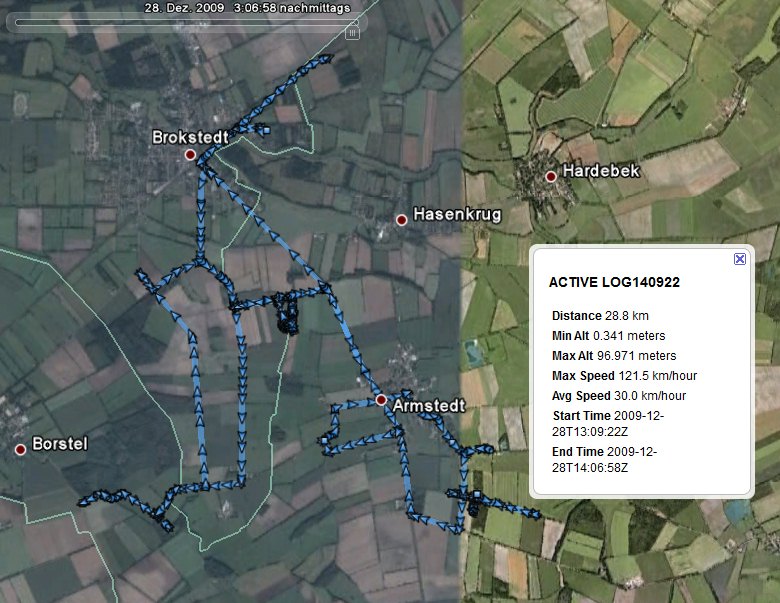
Task: Click the Borstel placemark marker
Action: [20, 449]
